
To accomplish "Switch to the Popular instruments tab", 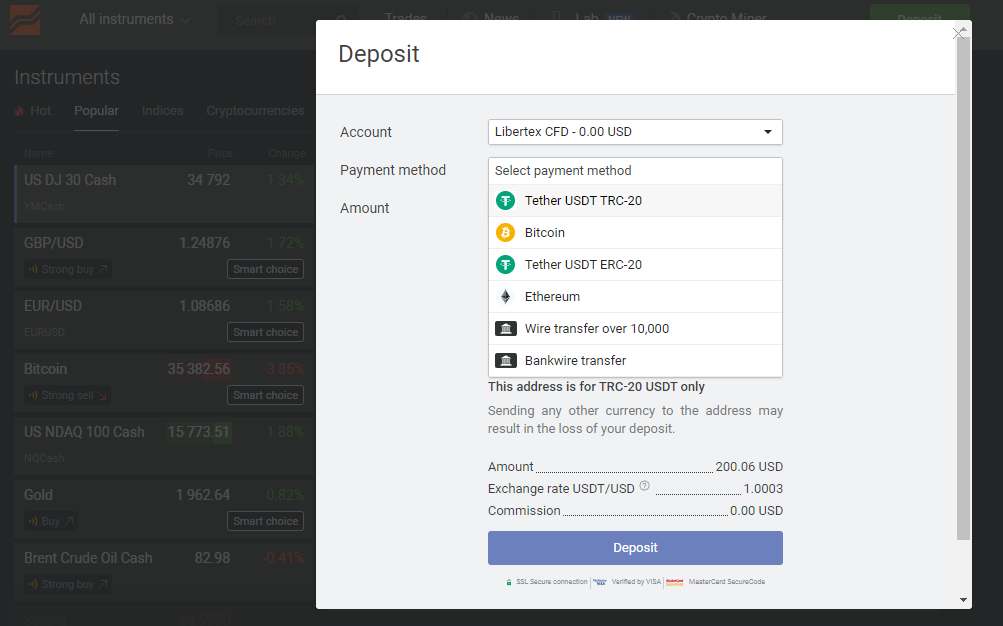I will [x=97, y=111].
